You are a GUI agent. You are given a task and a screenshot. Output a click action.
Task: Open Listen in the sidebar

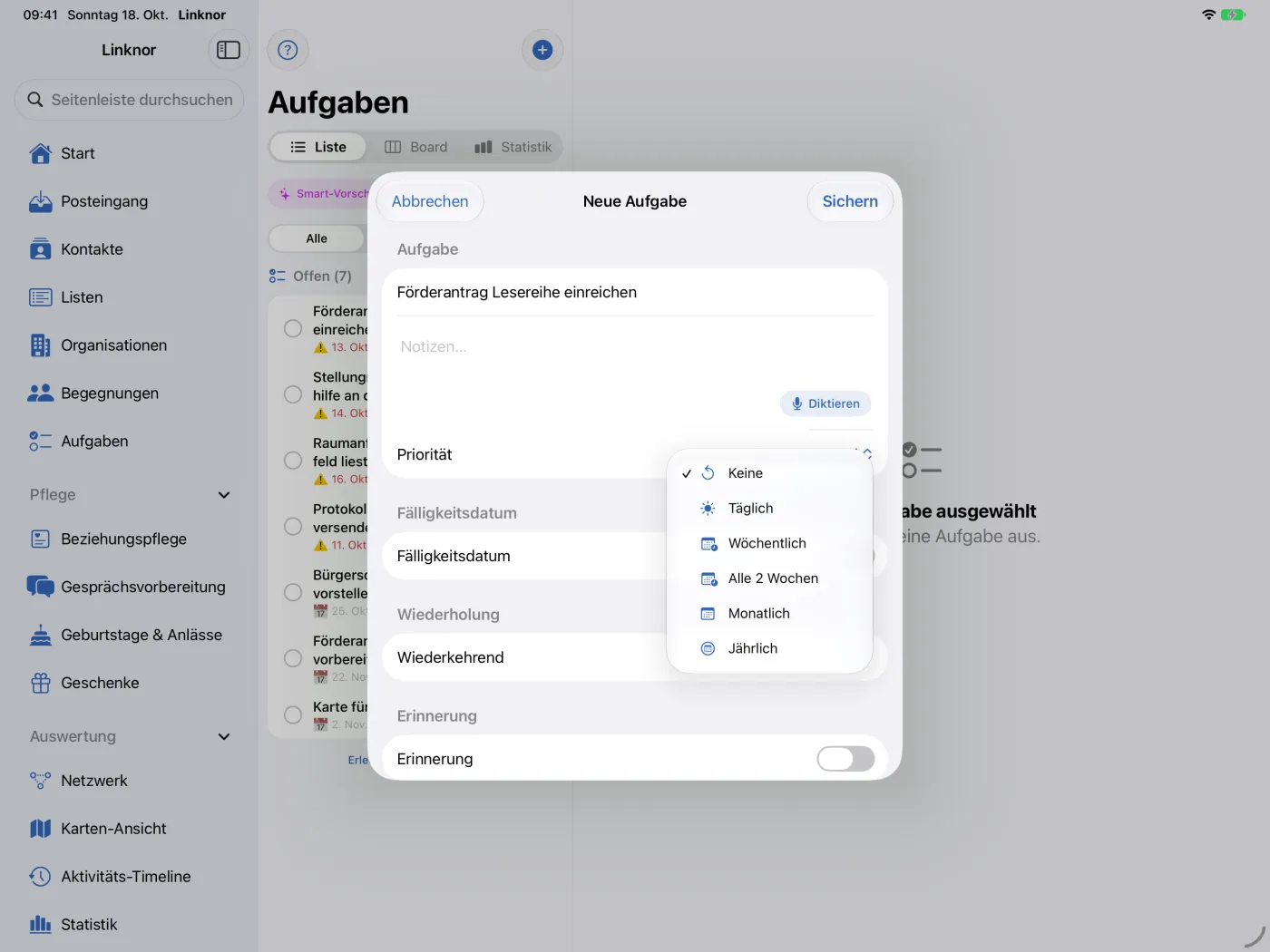point(129,297)
